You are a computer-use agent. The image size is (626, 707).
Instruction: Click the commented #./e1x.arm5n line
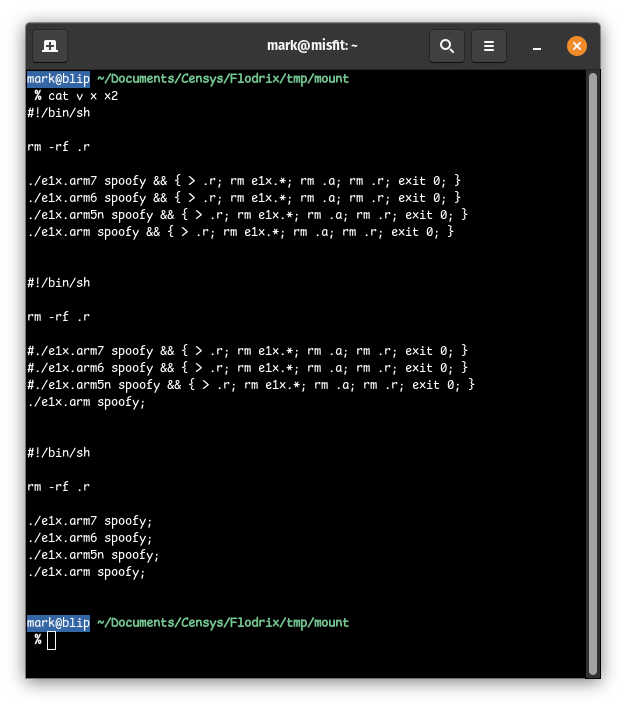click(251, 384)
